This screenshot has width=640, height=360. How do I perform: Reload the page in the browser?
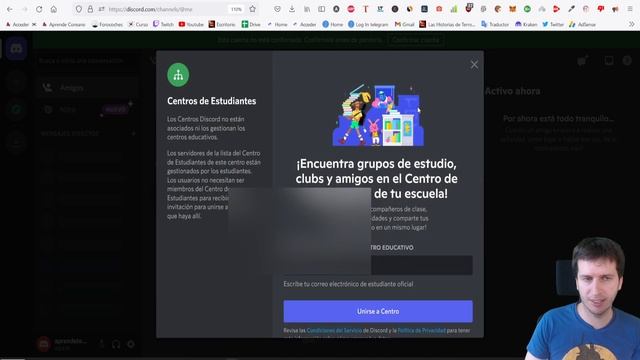point(39,9)
